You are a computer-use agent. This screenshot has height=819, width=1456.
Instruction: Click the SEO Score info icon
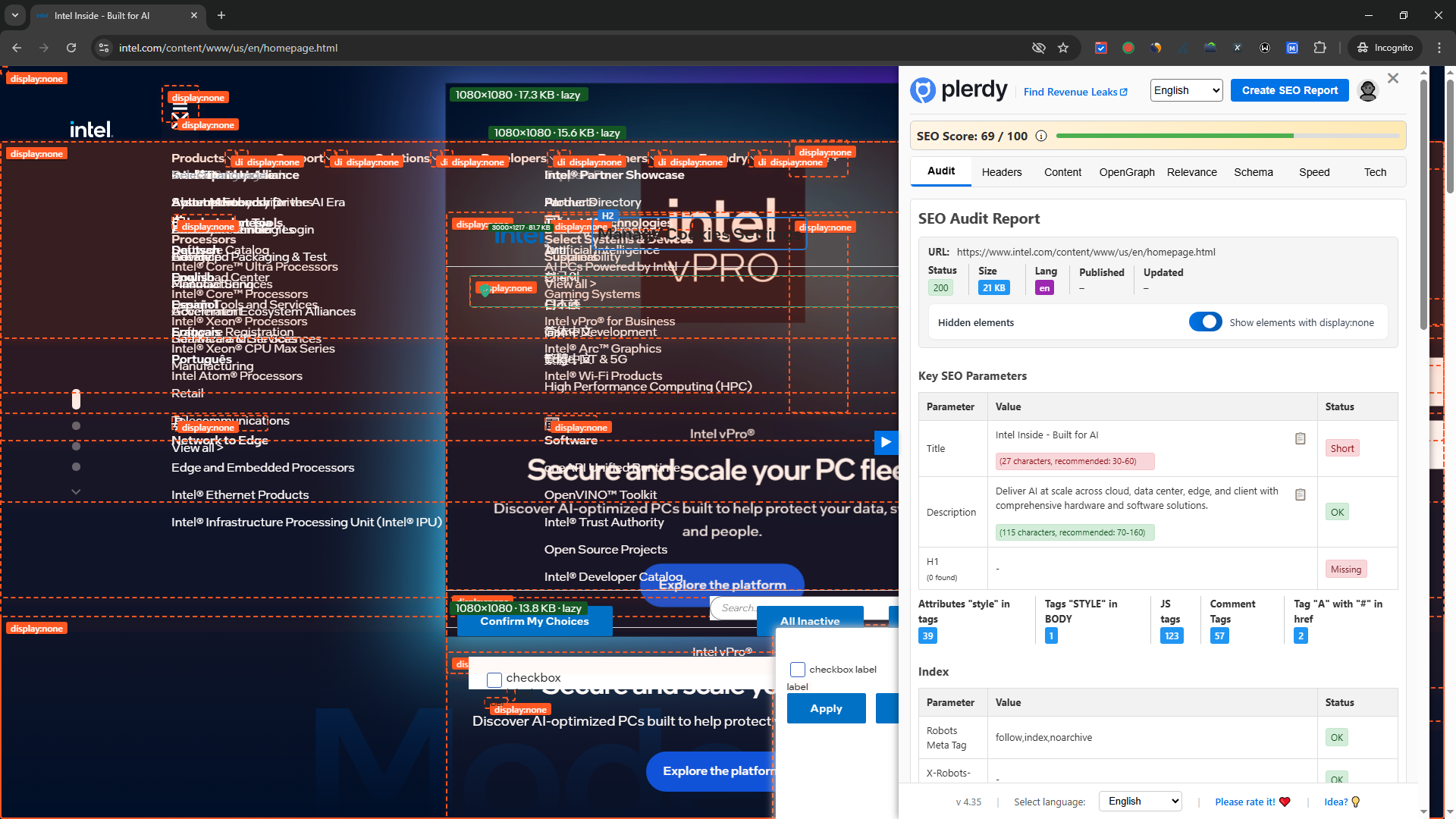coord(1041,136)
